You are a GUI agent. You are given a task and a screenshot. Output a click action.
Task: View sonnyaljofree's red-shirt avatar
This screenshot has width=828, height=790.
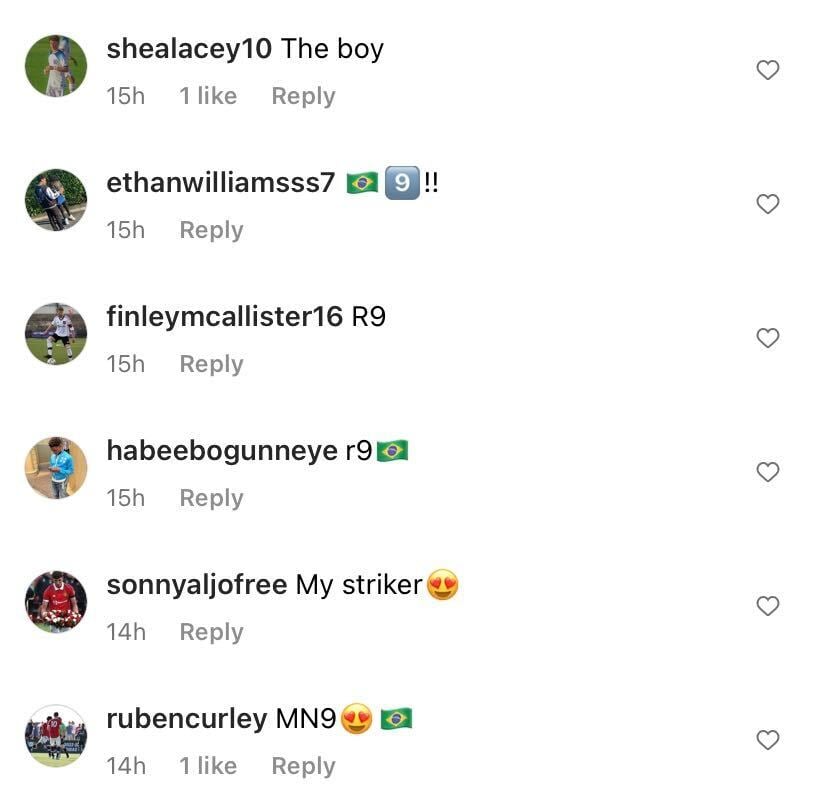point(56,601)
